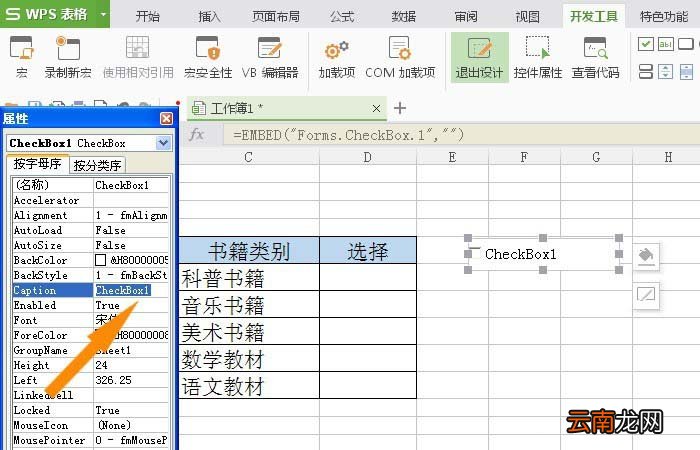This screenshot has height=450, width=700.
Task: Select the MousePointer property row
Action: tap(91, 440)
